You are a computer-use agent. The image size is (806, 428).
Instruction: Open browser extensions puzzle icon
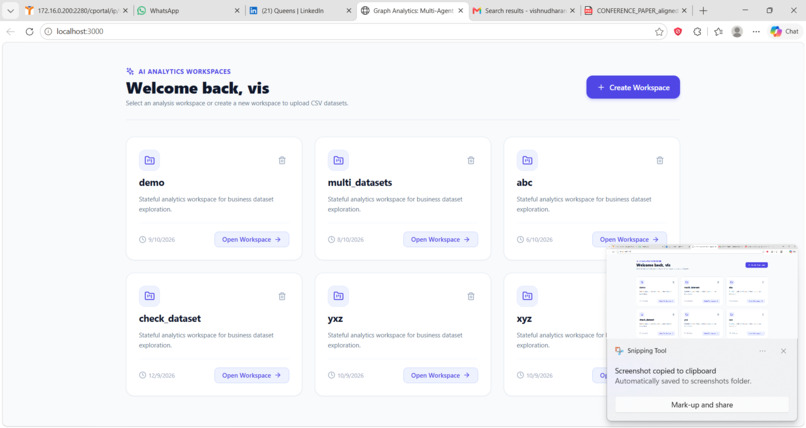697,32
